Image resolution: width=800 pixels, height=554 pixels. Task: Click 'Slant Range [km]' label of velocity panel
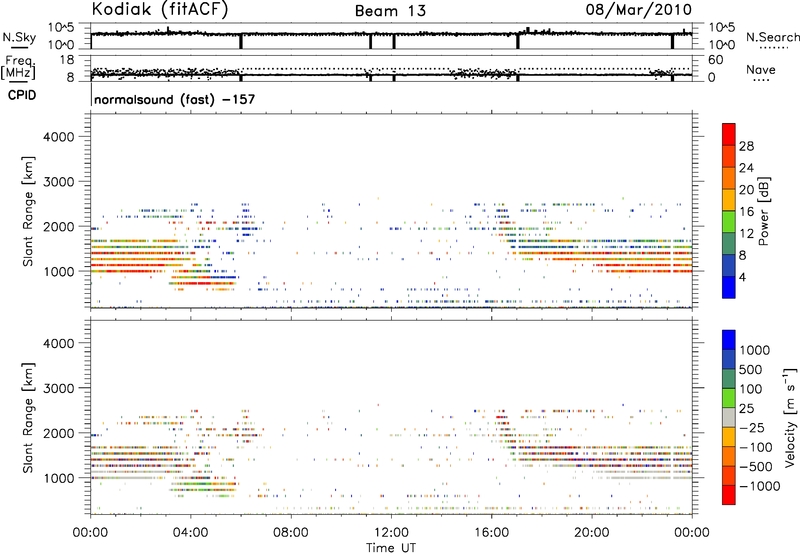click(x=28, y=417)
